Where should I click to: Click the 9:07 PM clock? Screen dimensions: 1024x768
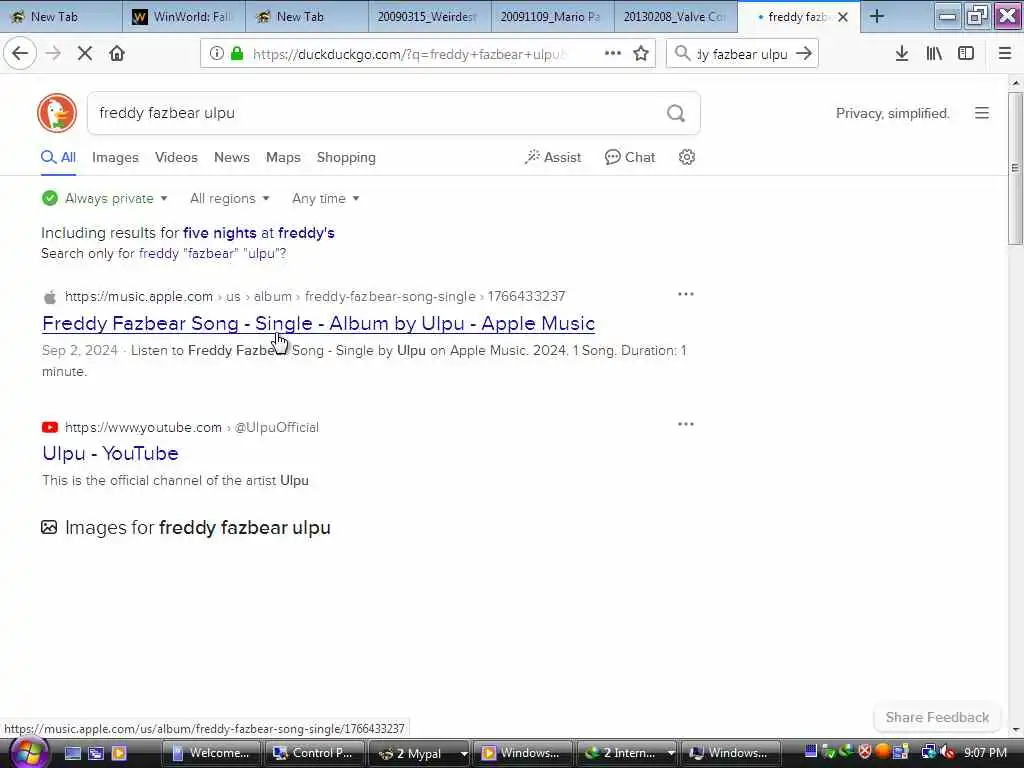[985, 753]
